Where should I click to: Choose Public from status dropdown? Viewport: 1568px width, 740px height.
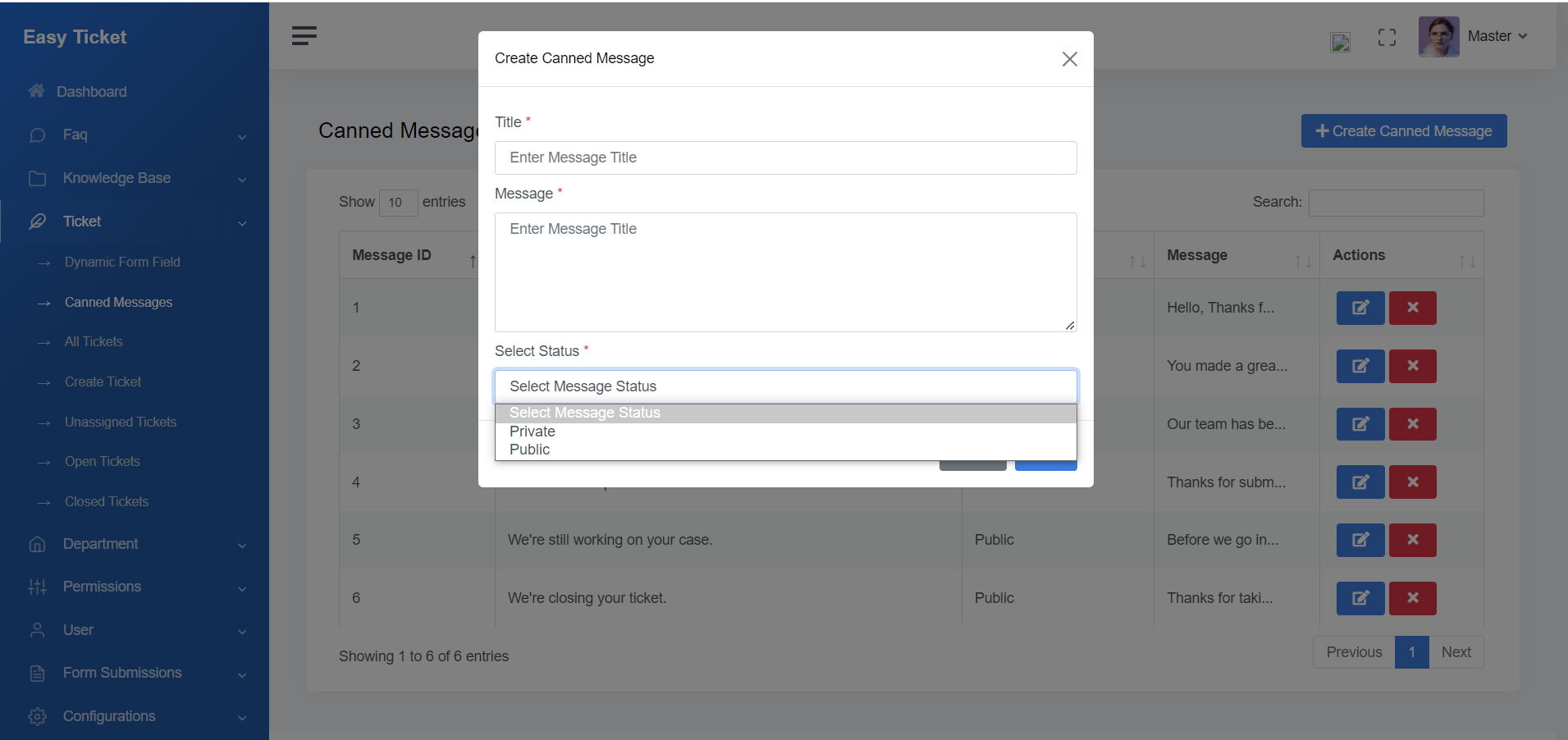pyautogui.click(x=530, y=450)
